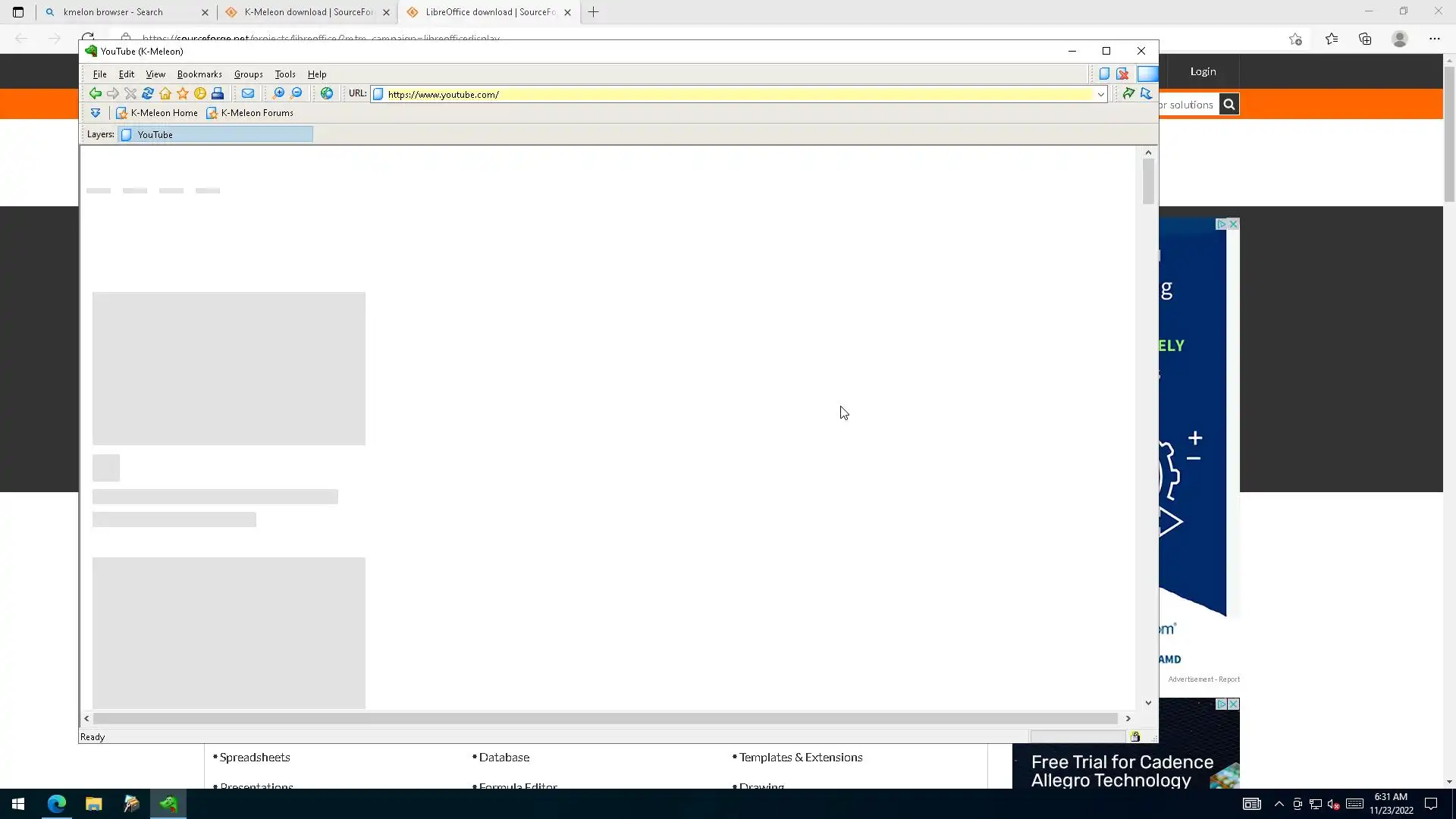The width and height of the screenshot is (1456, 819).
Task: Open bookmarks via the star icon
Action: [183, 93]
